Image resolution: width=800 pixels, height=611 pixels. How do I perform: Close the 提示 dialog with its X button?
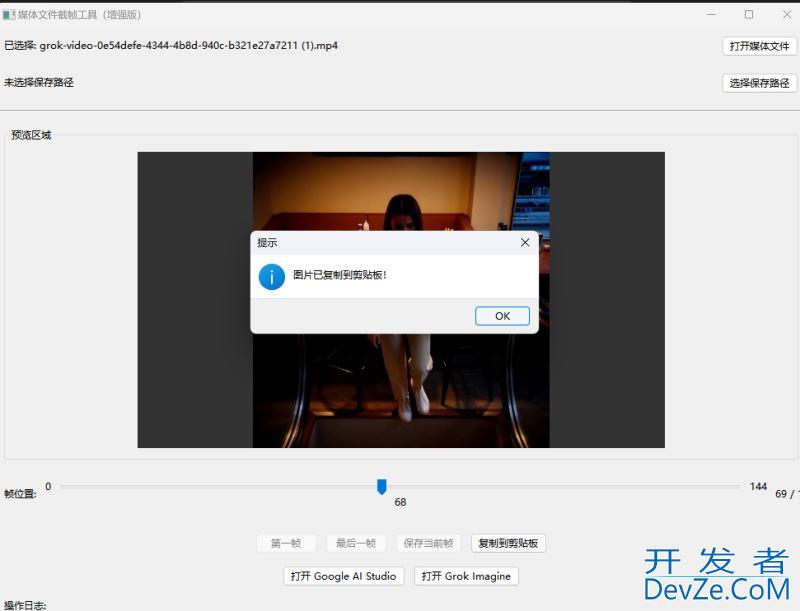click(525, 242)
